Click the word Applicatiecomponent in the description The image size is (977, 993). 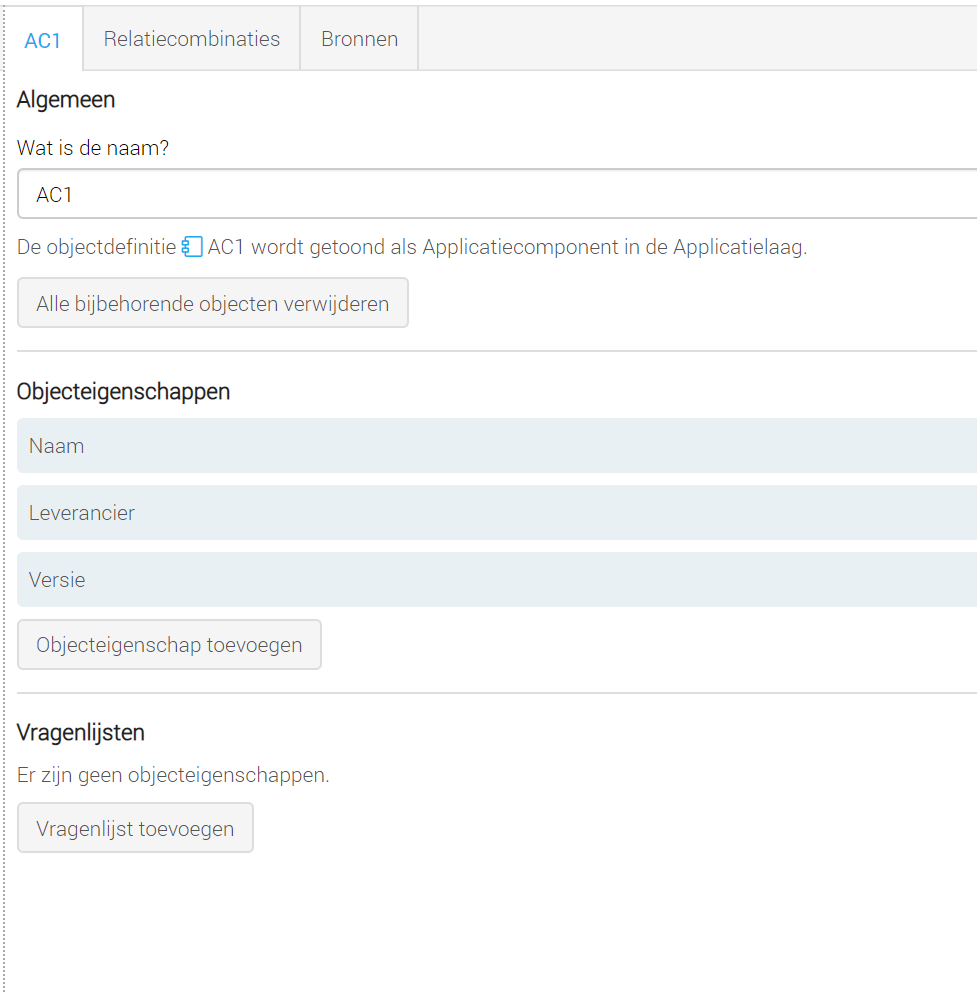(520, 247)
